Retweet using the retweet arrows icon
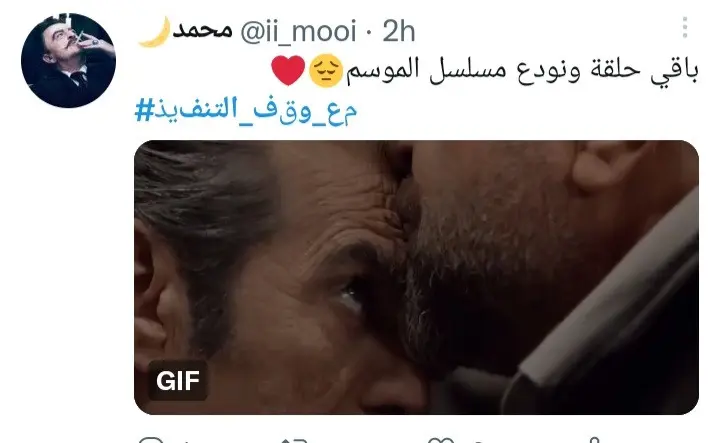 point(294,441)
